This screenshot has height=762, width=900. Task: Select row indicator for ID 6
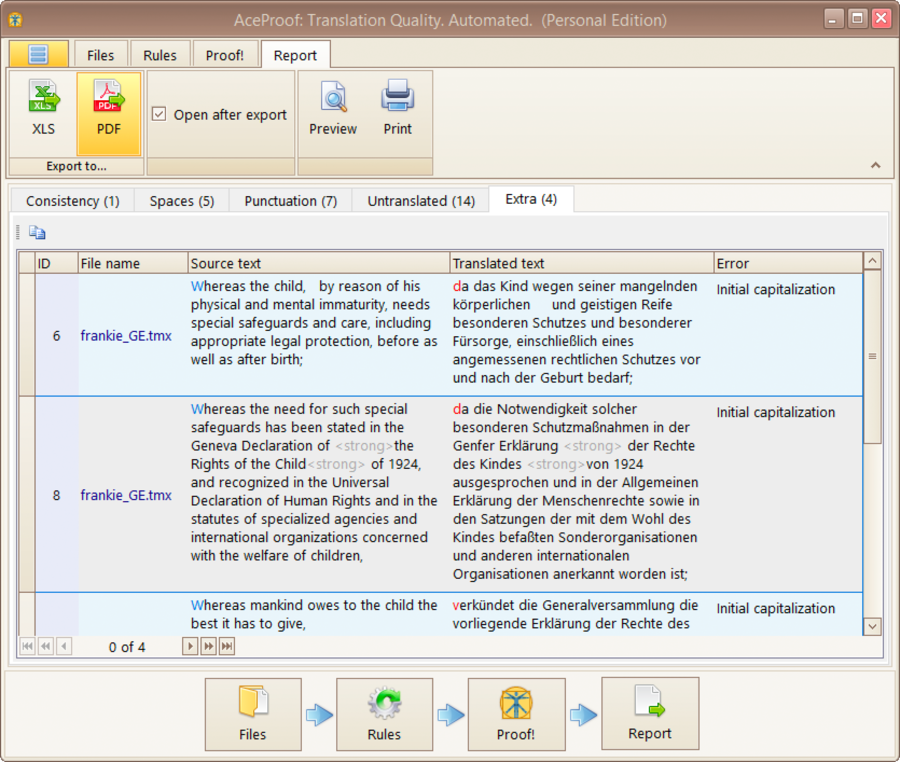27,335
